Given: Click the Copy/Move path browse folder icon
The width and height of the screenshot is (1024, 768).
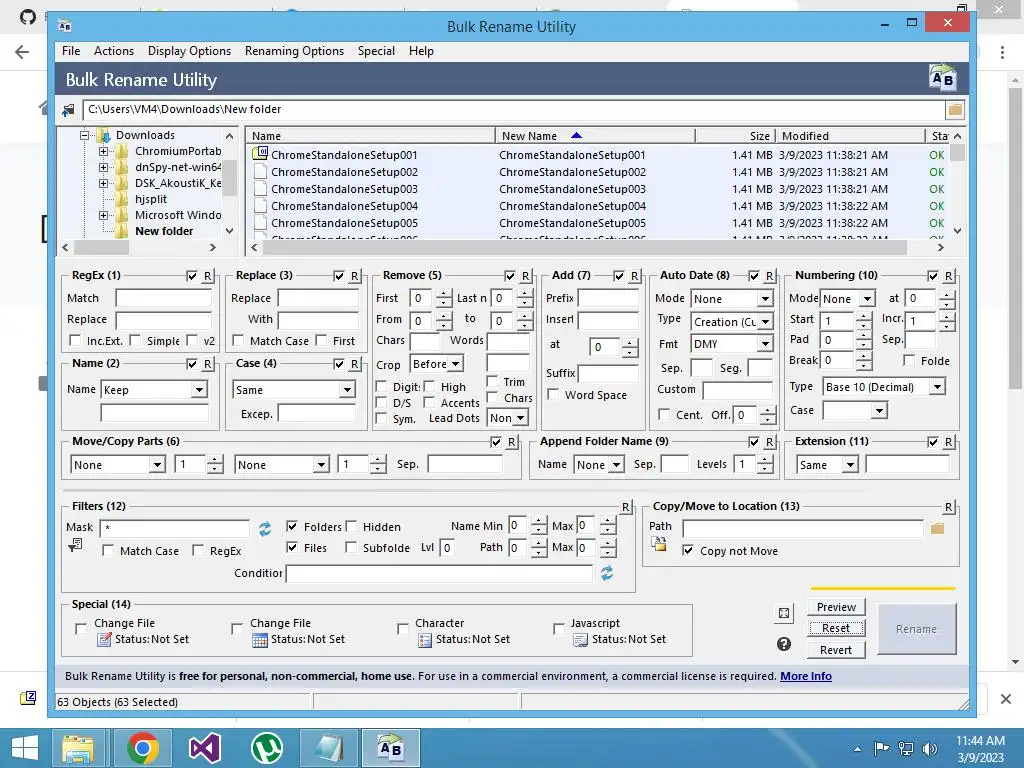Looking at the screenshot, I should (937, 528).
